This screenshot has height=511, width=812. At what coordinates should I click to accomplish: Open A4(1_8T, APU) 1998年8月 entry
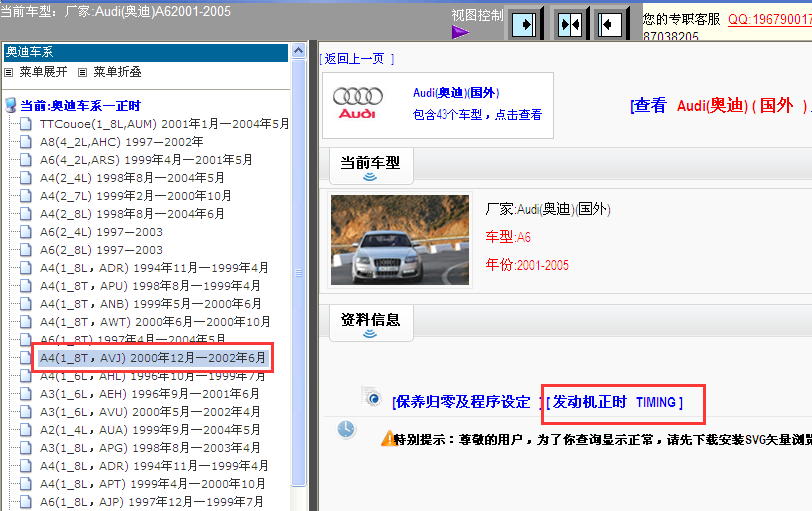(150, 285)
